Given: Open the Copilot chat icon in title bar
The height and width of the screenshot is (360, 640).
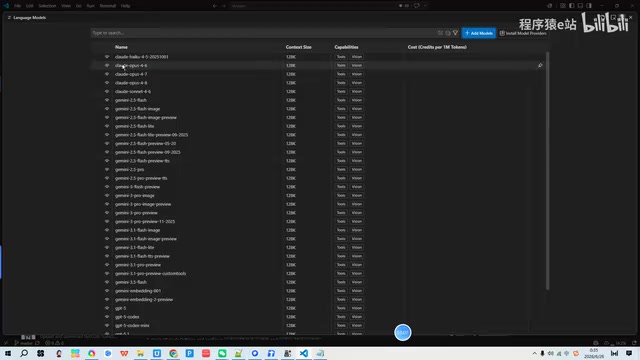Looking at the screenshot, I should click(x=417, y=6).
